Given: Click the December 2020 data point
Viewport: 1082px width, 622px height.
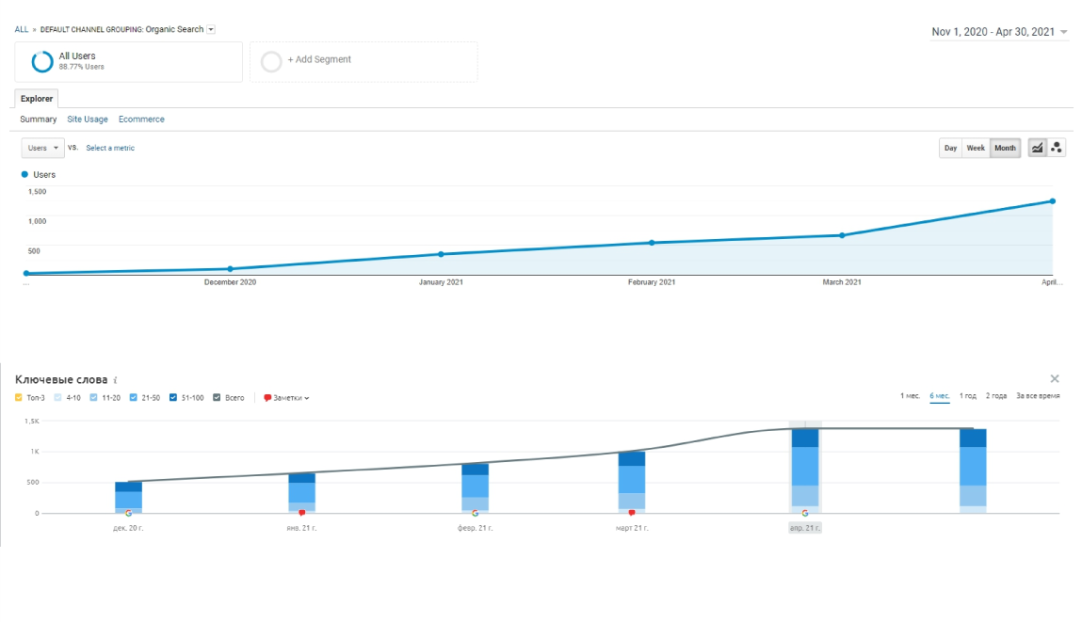Looking at the screenshot, I should coord(230,269).
